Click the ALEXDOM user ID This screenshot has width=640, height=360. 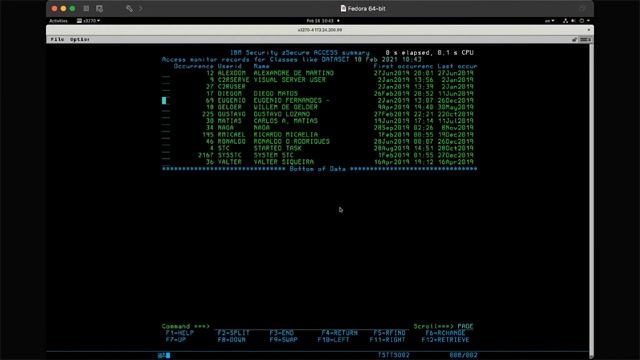(231, 73)
